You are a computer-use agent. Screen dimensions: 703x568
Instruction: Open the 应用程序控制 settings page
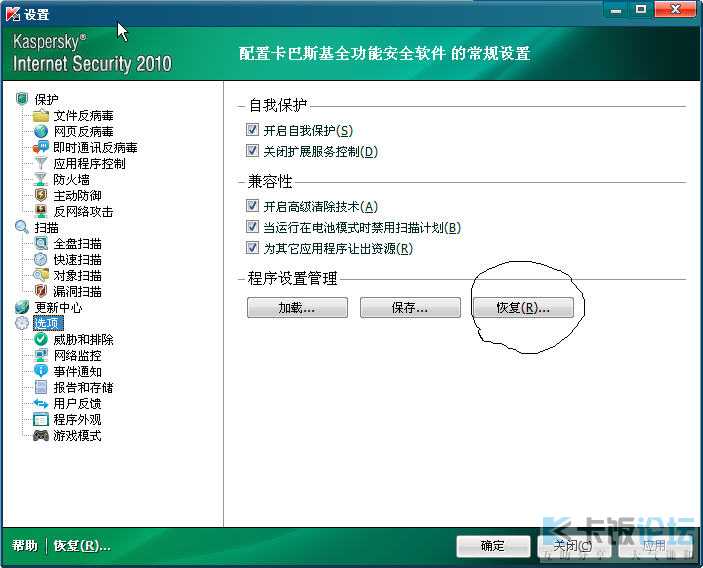click(89, 164)
